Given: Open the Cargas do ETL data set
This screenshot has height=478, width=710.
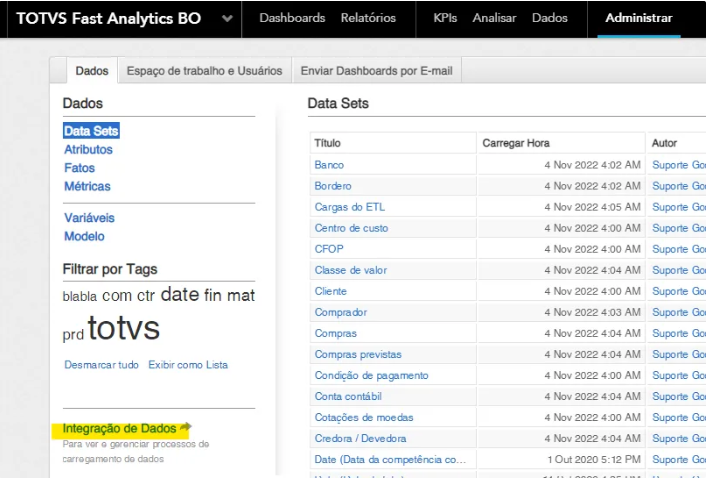Looking at the screenshot, I should pyautogui.click(x=349, y=207).
